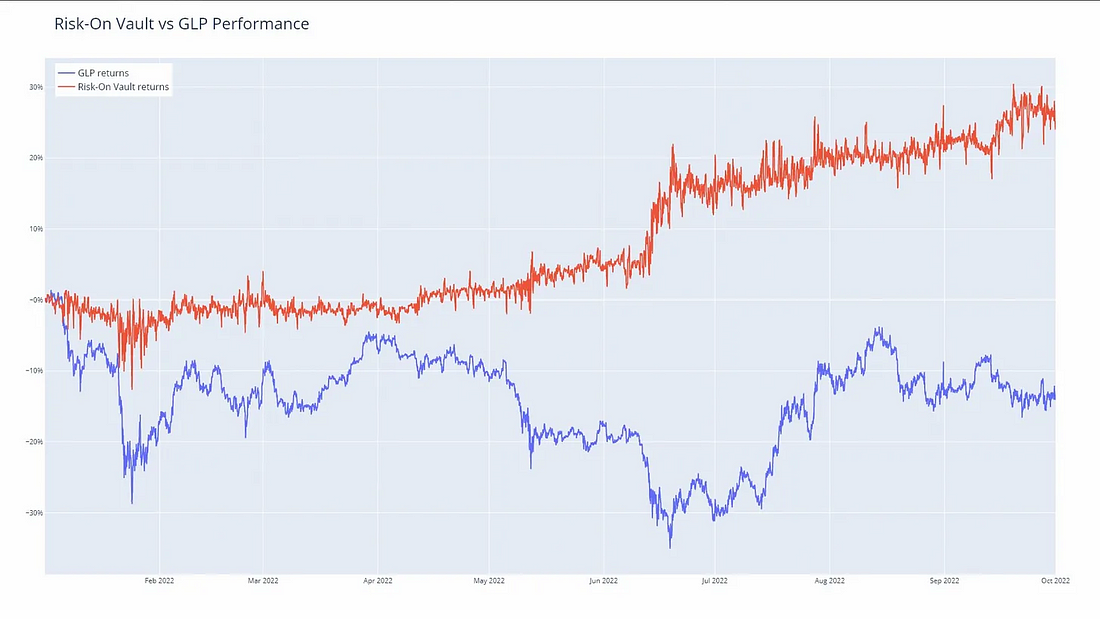Screen dimensions: 1100x619
Task: Click the Aug 2022 axis label
Action: (x=829, y=580)
